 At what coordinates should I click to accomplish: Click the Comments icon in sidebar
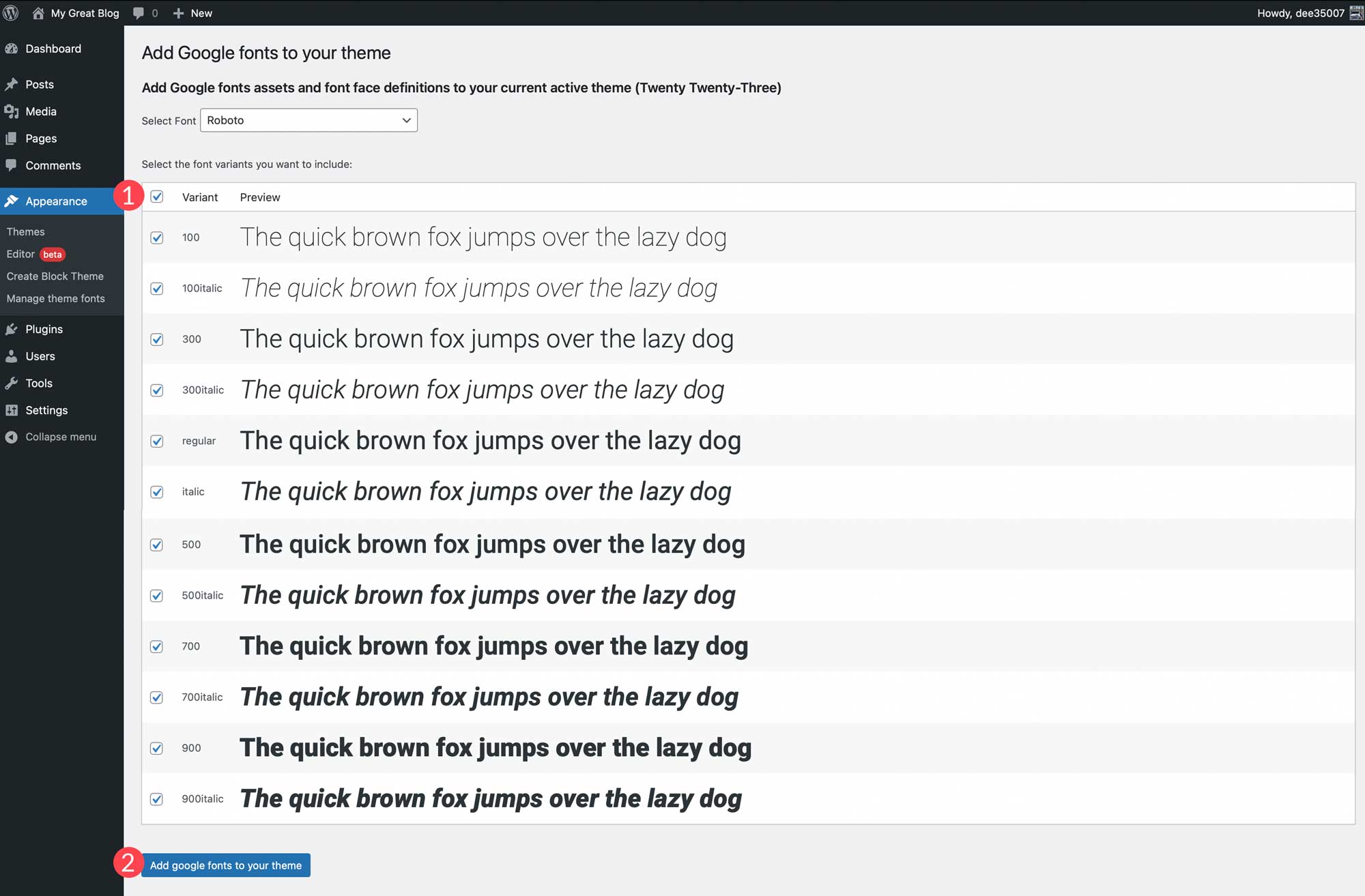(12, 165)
